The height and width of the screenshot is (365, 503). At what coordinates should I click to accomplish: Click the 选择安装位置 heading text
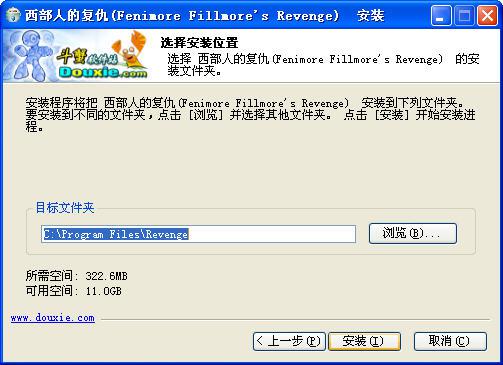(x=199, y=43)
